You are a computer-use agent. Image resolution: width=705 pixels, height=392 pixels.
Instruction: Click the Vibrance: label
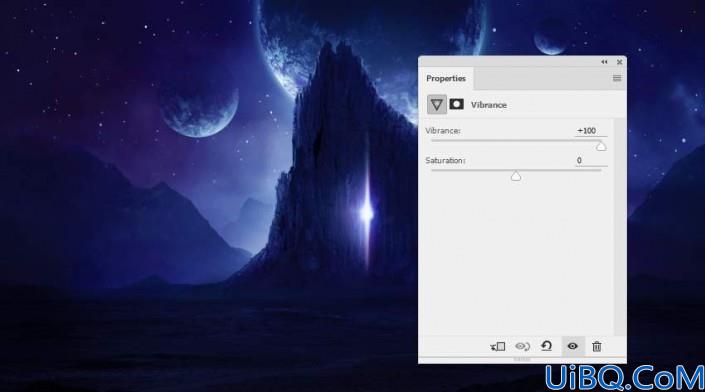[443, 131]
